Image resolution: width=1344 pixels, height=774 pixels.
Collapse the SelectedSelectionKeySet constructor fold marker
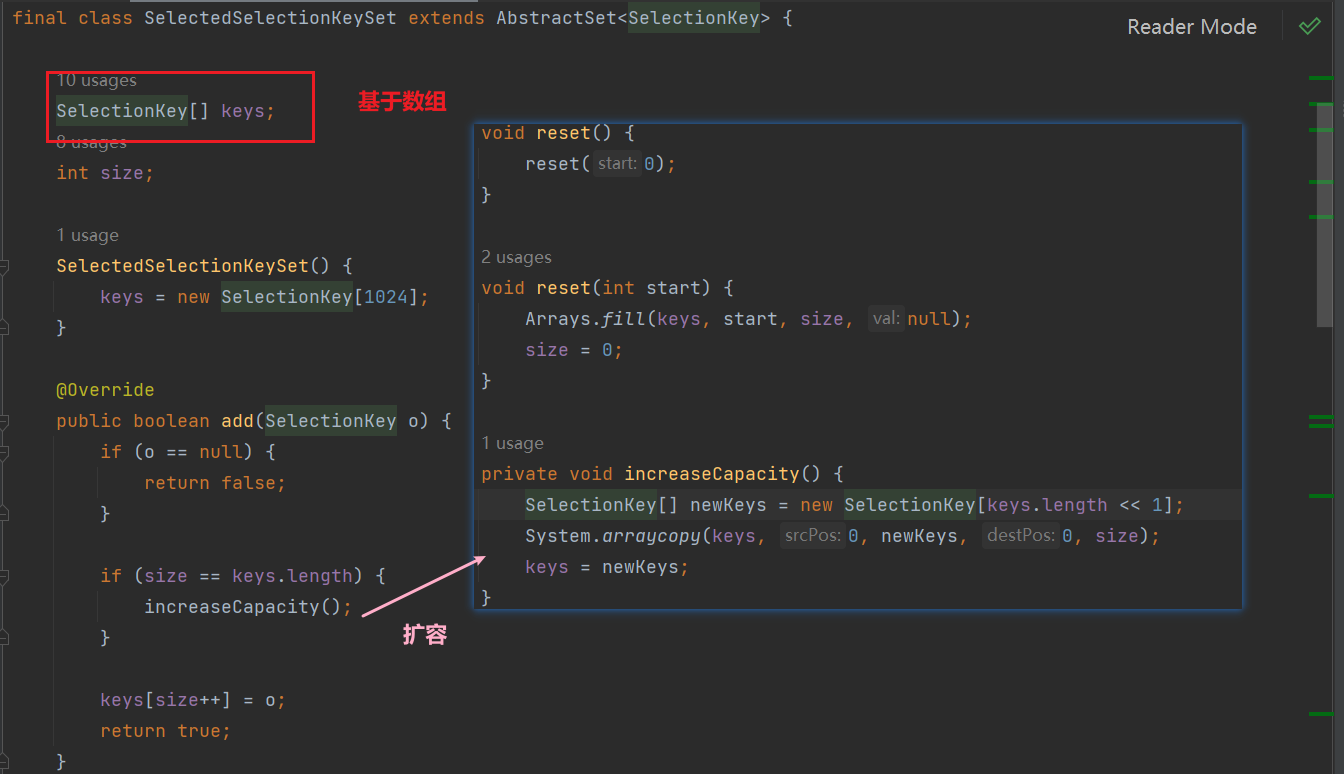coord(4,266)
